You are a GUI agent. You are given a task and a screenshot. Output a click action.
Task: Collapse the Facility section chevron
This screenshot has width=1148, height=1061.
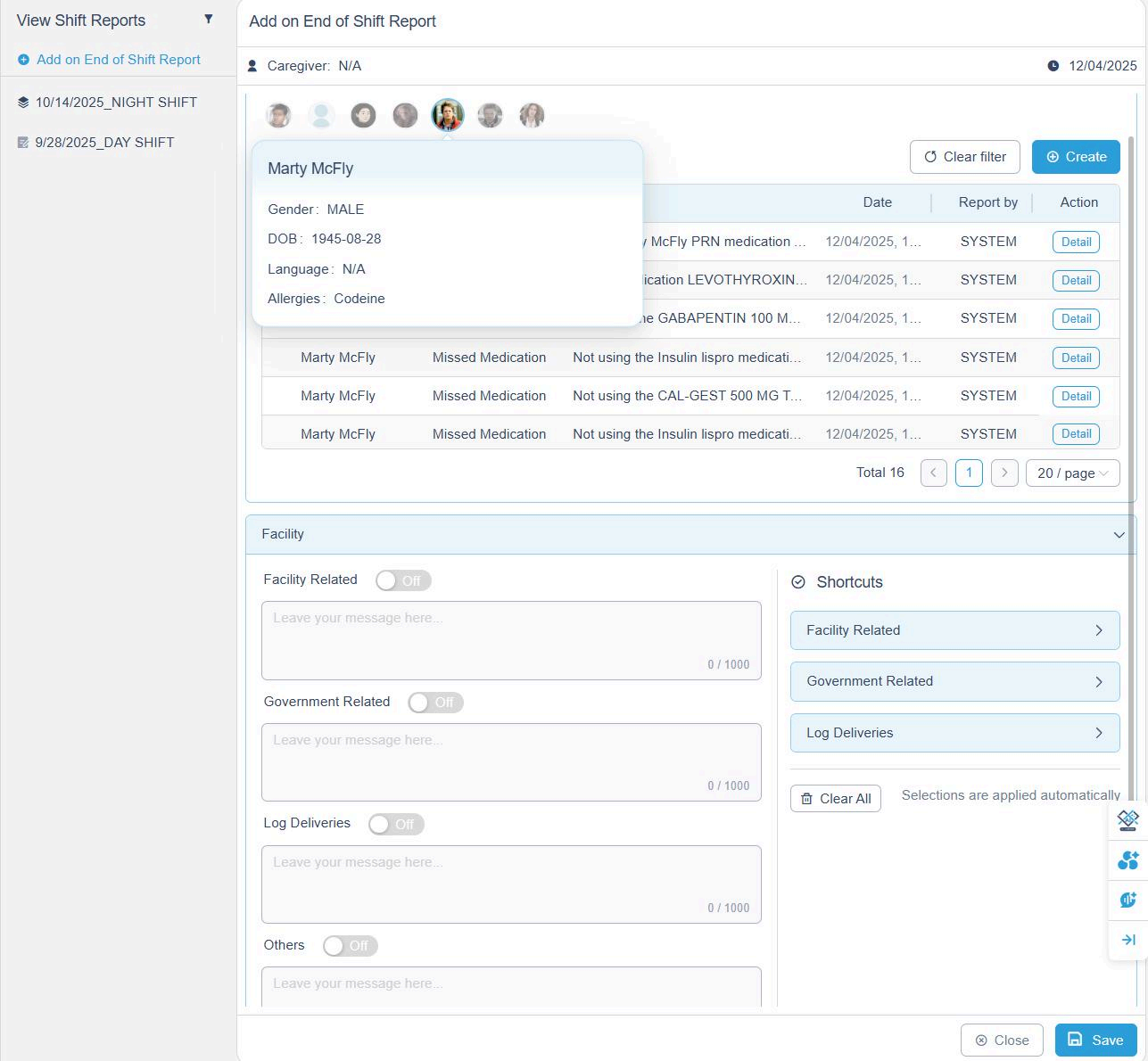(x=1119, y=535)
